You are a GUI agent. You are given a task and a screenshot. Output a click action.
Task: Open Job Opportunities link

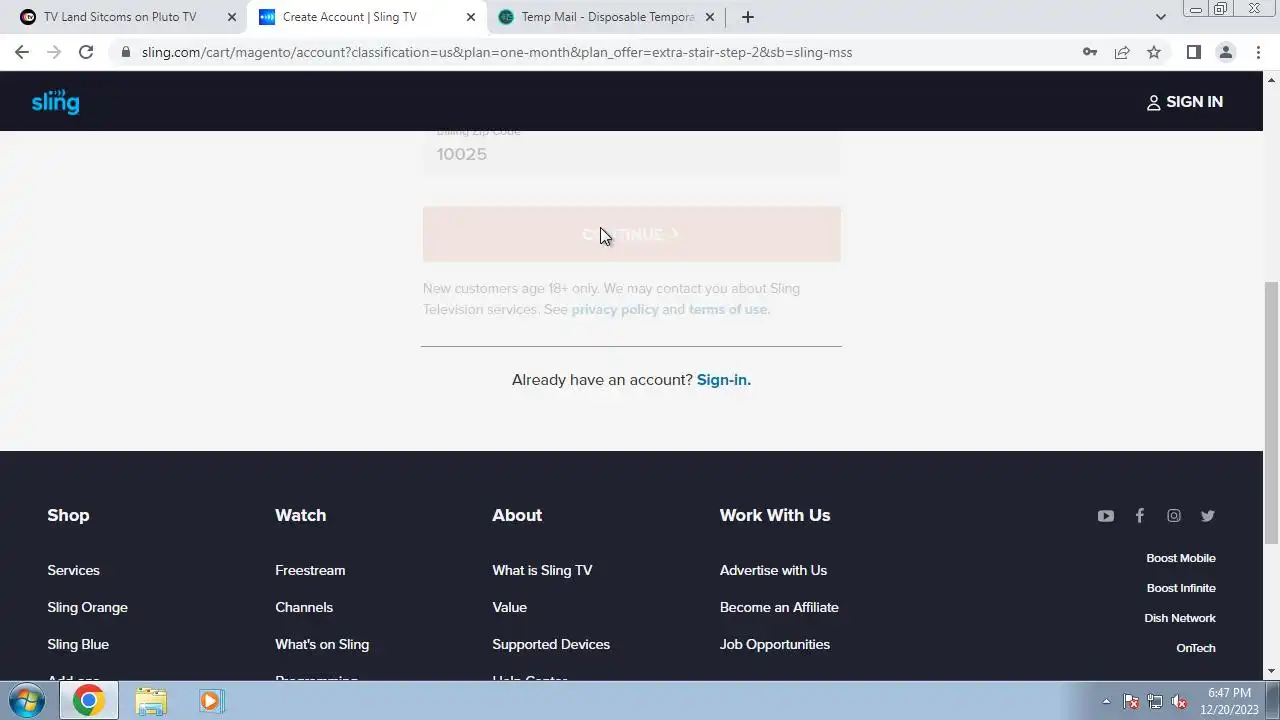[775, 644]
